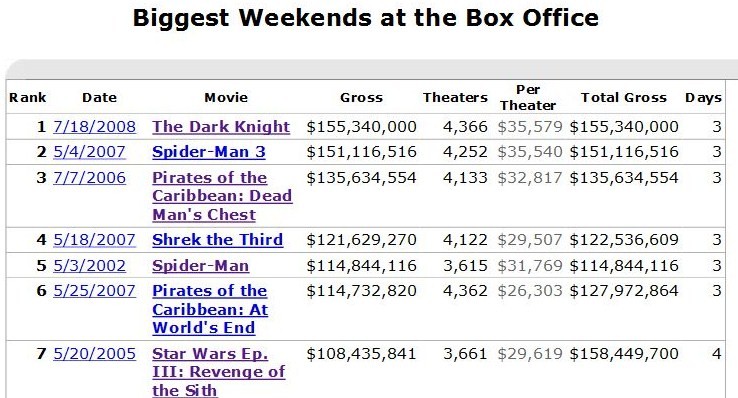
Task: Open the Spider-Man movie link
Action: tap(201, 265)
